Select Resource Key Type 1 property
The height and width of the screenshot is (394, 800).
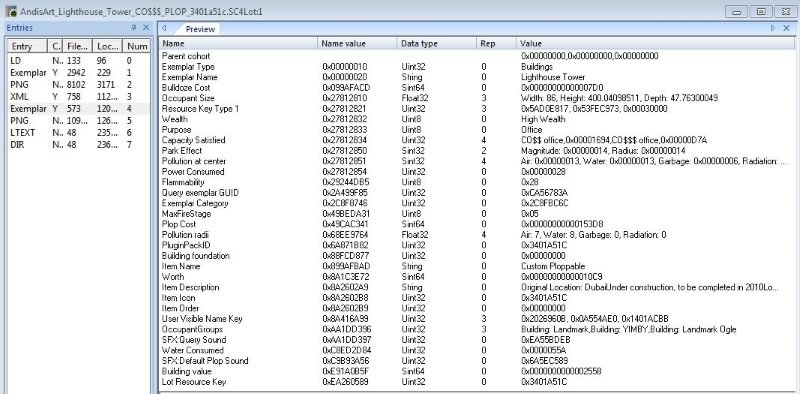pos(477,108)
